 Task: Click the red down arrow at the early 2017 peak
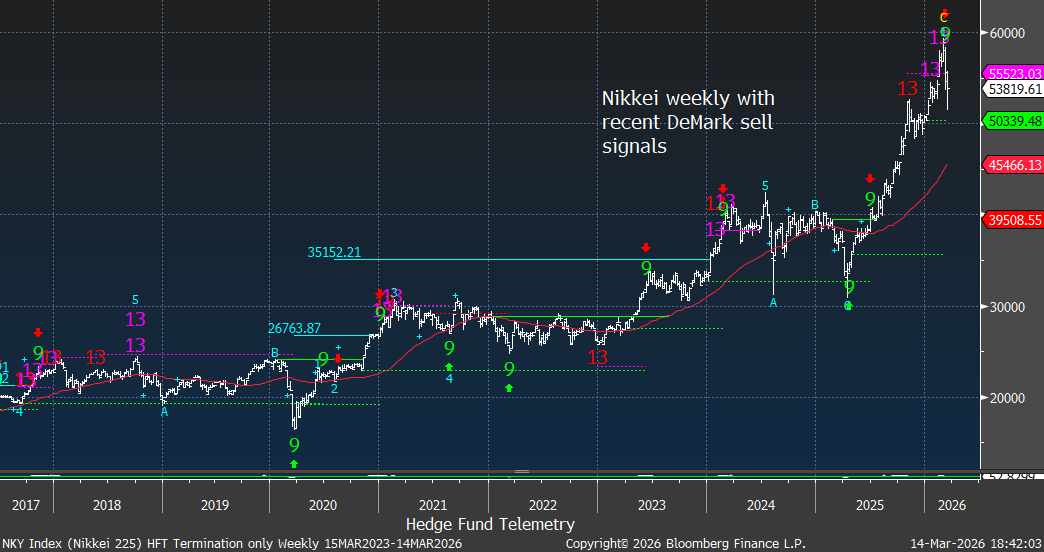coord(38,333)
